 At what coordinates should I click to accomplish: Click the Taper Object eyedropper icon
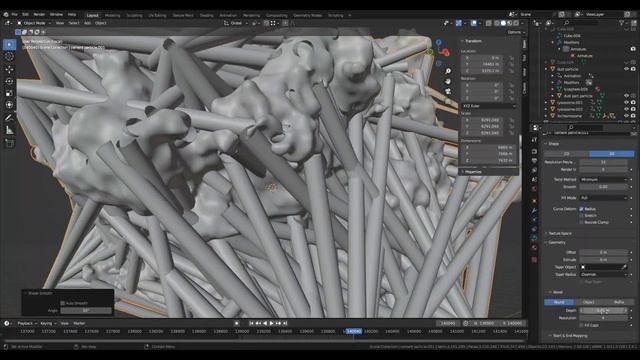(624, 267)
